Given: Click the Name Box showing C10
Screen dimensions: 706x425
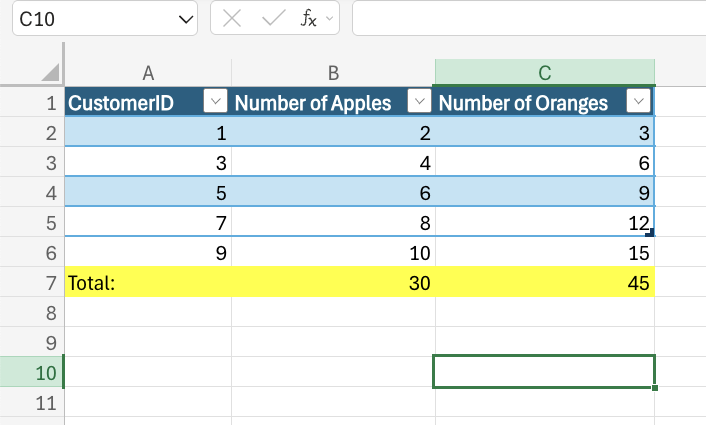Looking at the screenshot, I should click(x=104, y=18).
